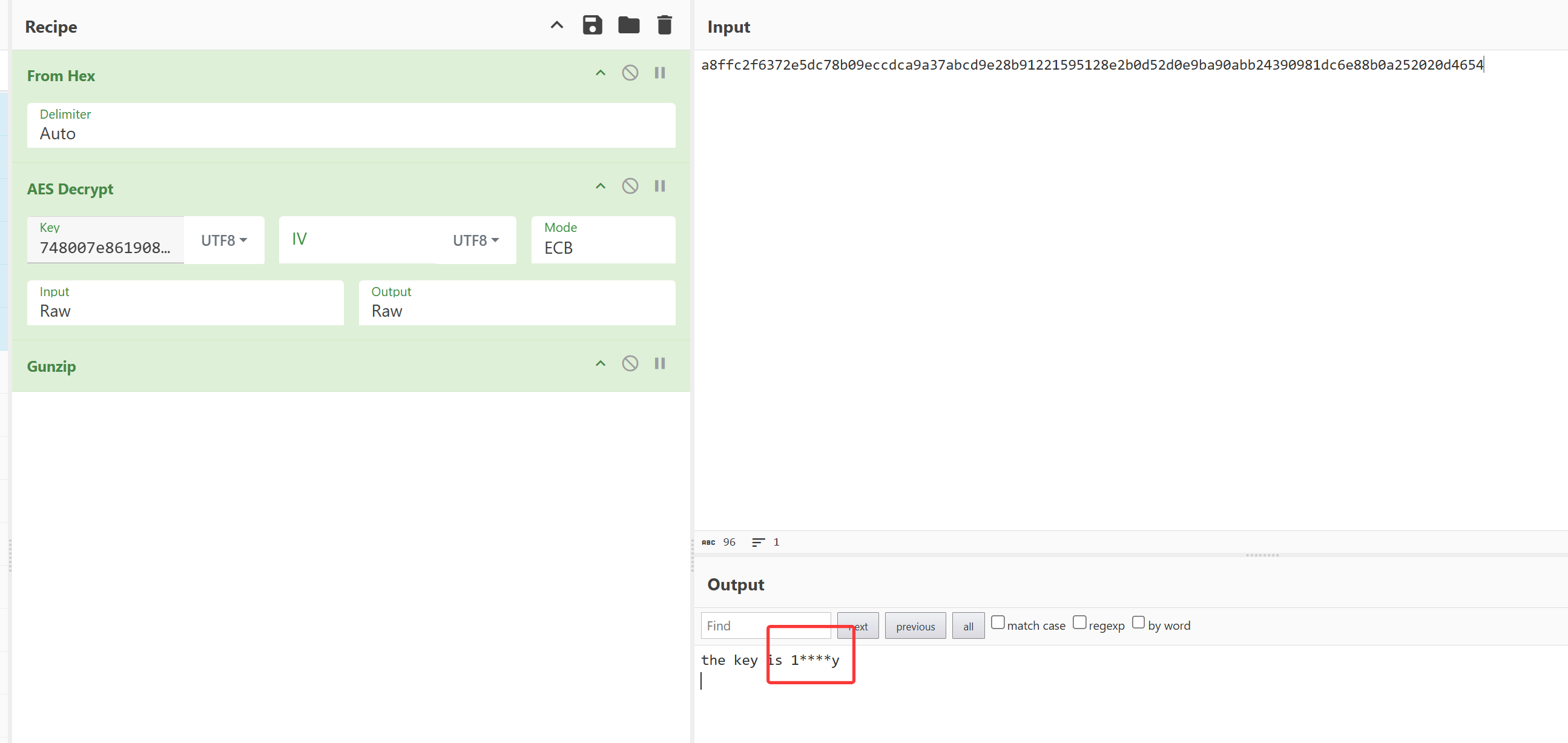1568x743 pixels.
Task: Enable the regexp checkbox
Action: tap(1079, 622)
